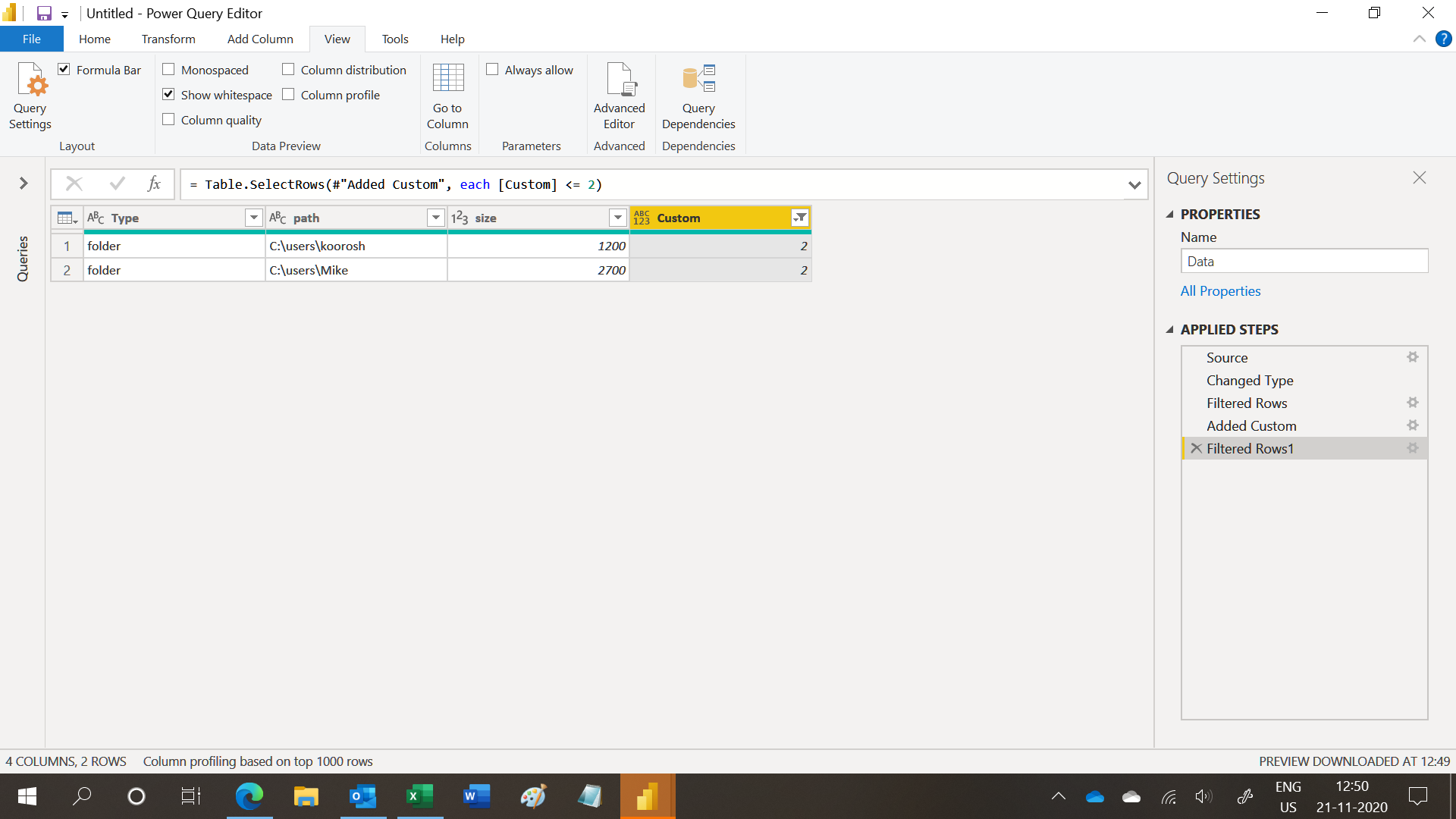1456x819 pixels.
Task: Select the Added Custom applied step
Action: 1304,425
